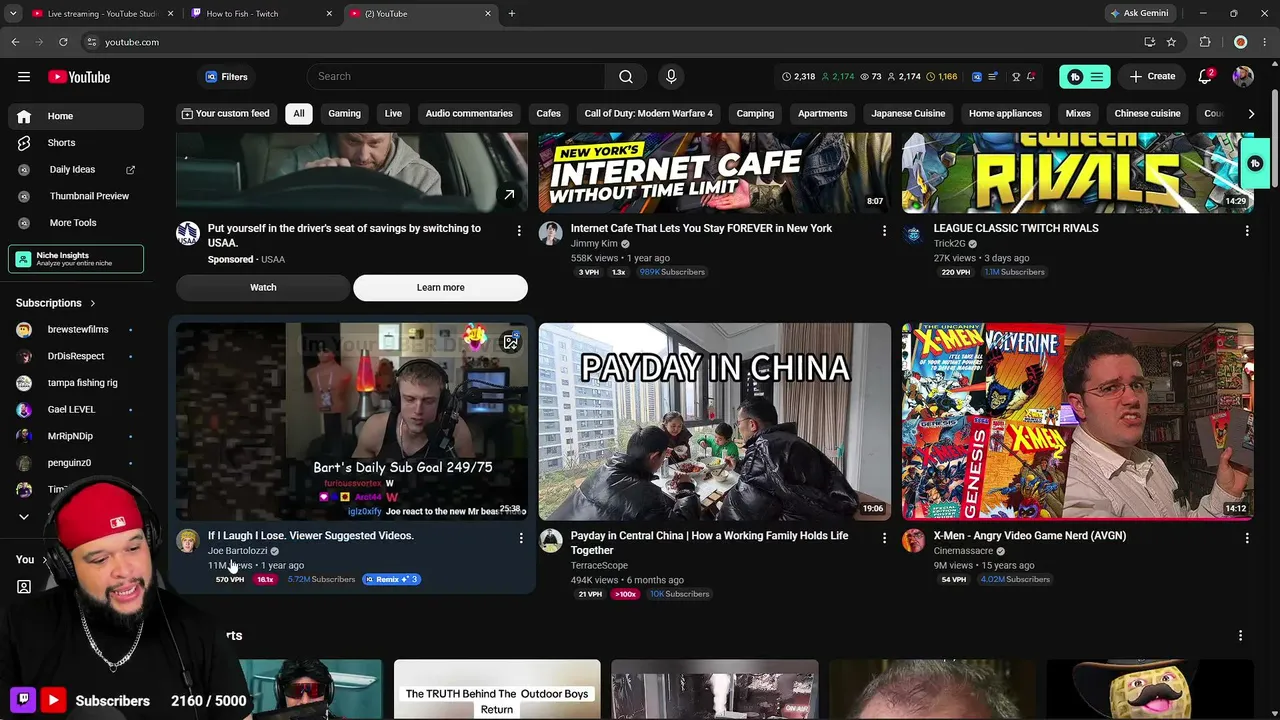
Task: Open the X-Men AVGN video thumbnail
Action: pos(1078,421)
